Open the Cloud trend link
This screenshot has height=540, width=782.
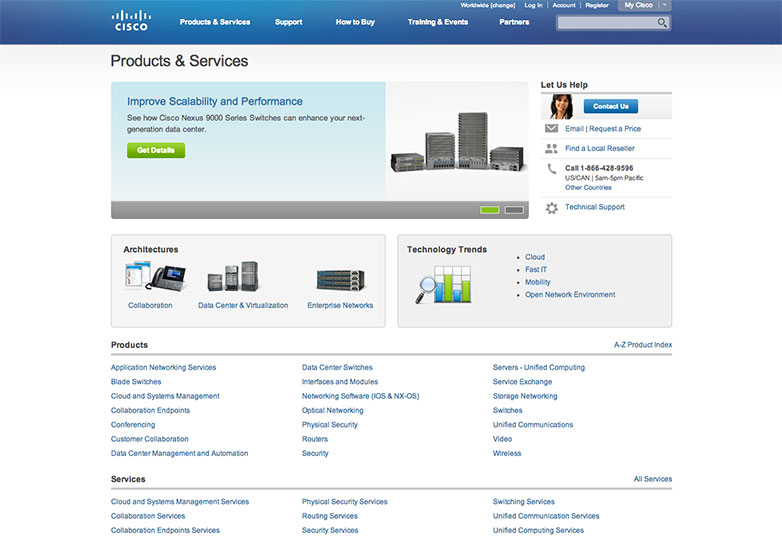pos(535,257)
